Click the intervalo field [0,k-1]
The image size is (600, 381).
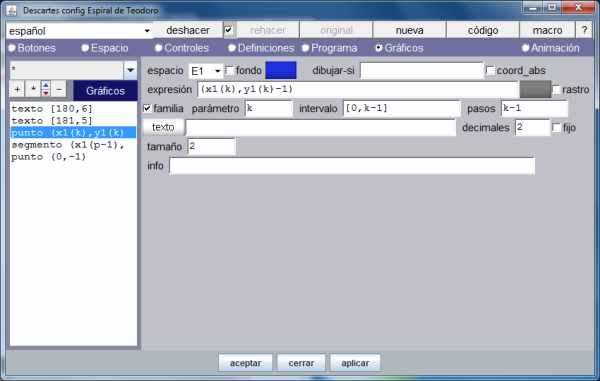pos(401,108)
